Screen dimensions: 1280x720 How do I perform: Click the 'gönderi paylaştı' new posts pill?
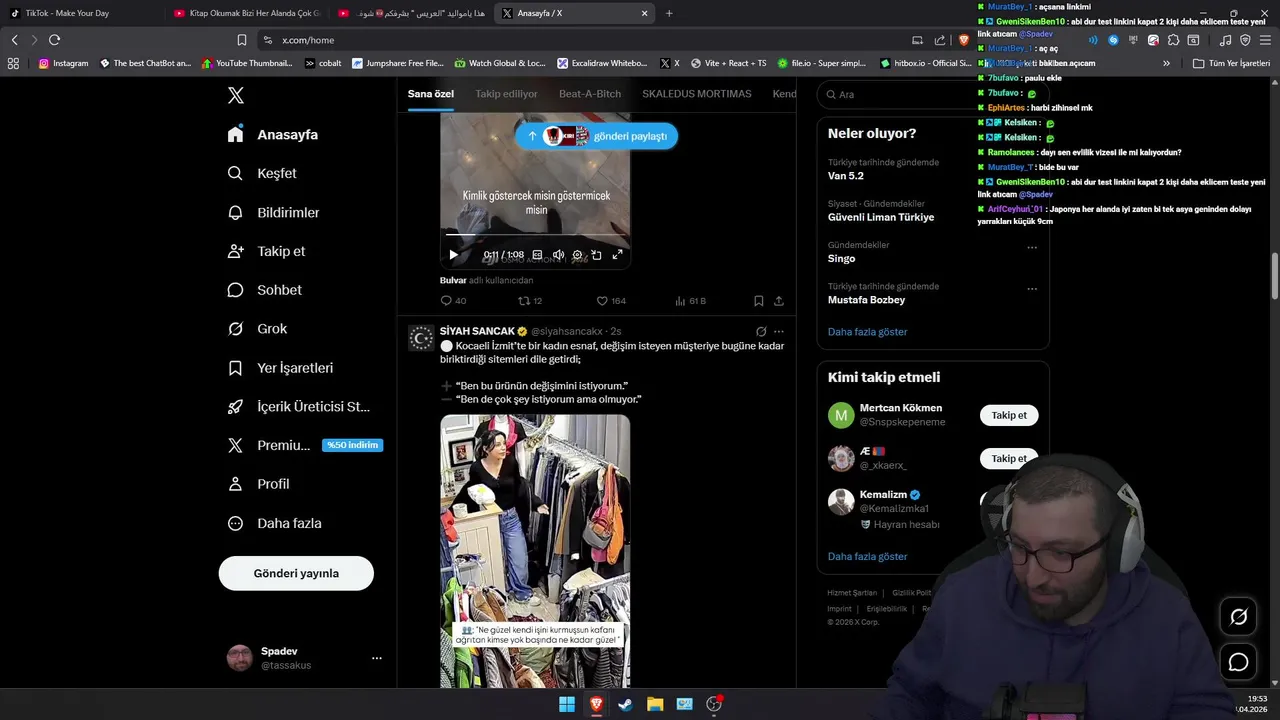tap(596, 136)
